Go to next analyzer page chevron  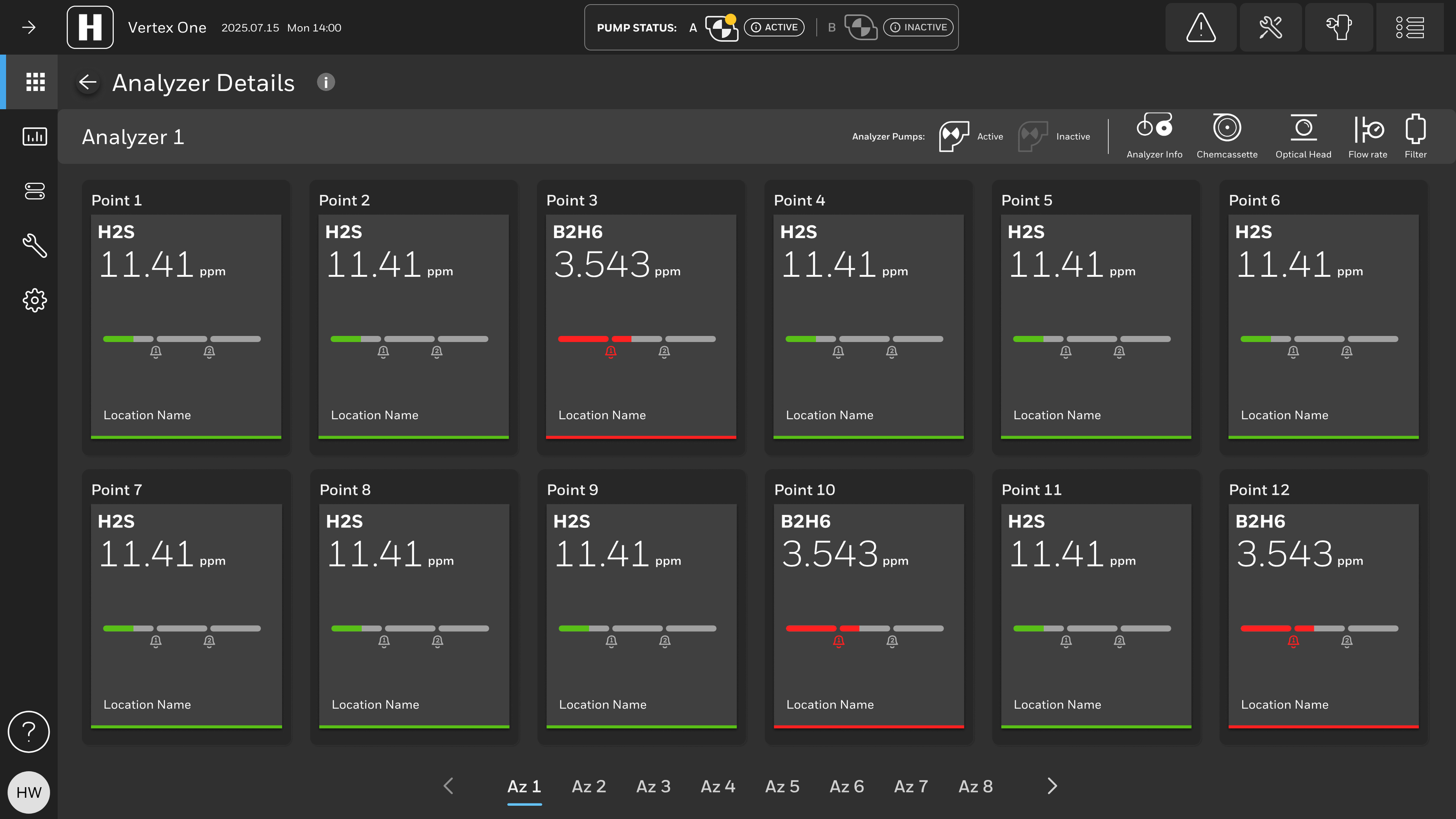click(x=1052, y=786)
